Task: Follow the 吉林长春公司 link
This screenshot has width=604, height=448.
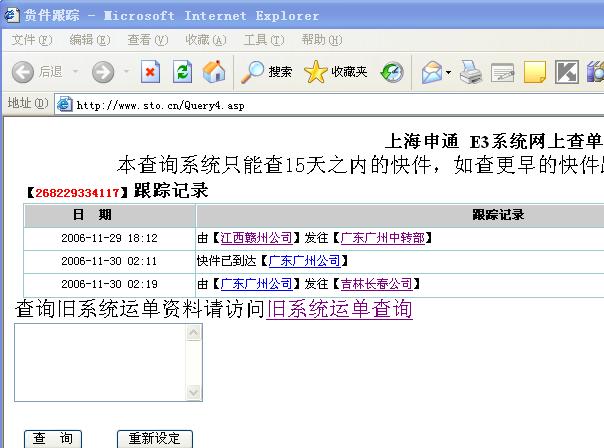Action: point(376,284)
